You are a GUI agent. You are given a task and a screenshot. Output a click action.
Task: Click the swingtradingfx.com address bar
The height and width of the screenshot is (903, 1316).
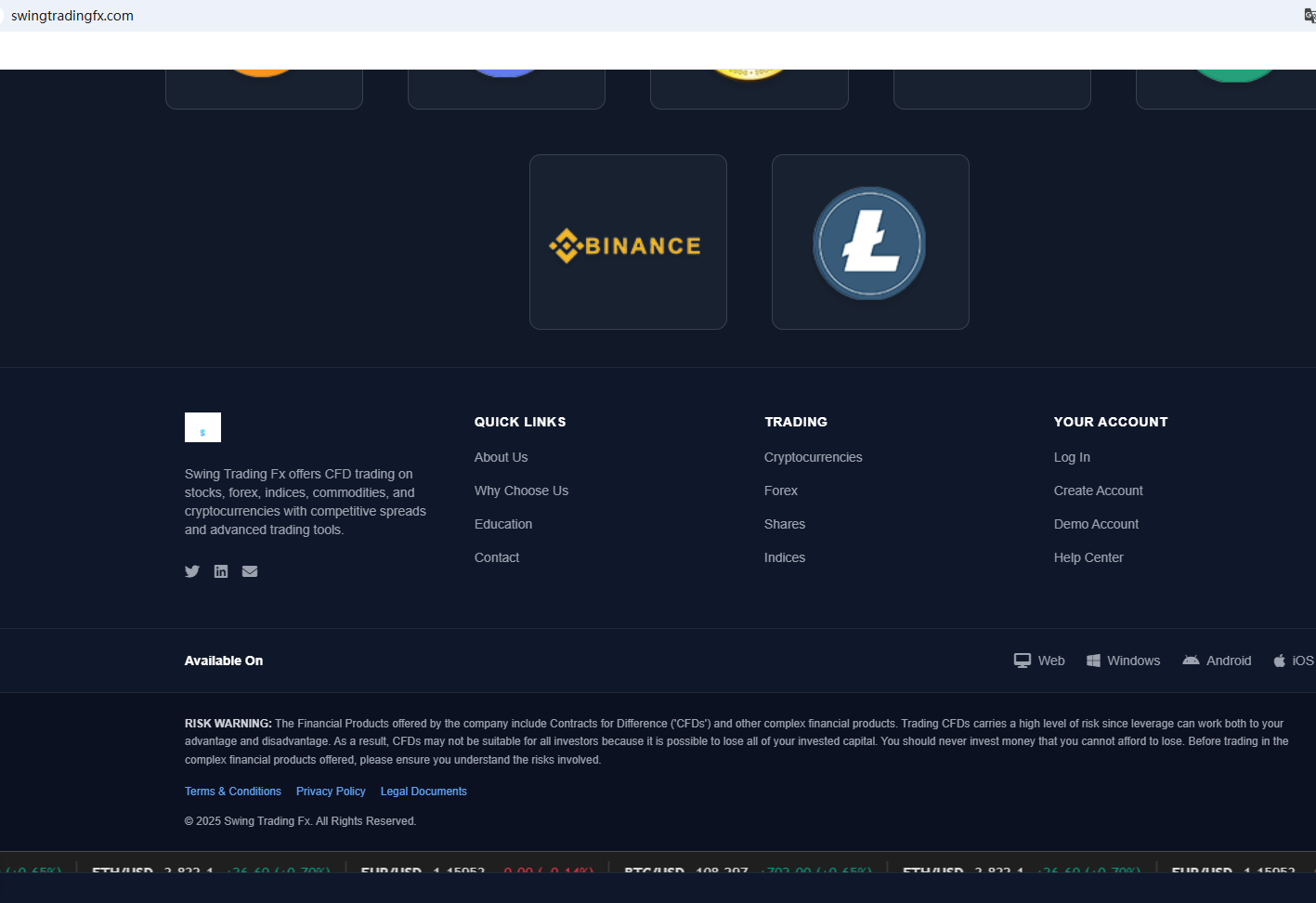[72, 16]
